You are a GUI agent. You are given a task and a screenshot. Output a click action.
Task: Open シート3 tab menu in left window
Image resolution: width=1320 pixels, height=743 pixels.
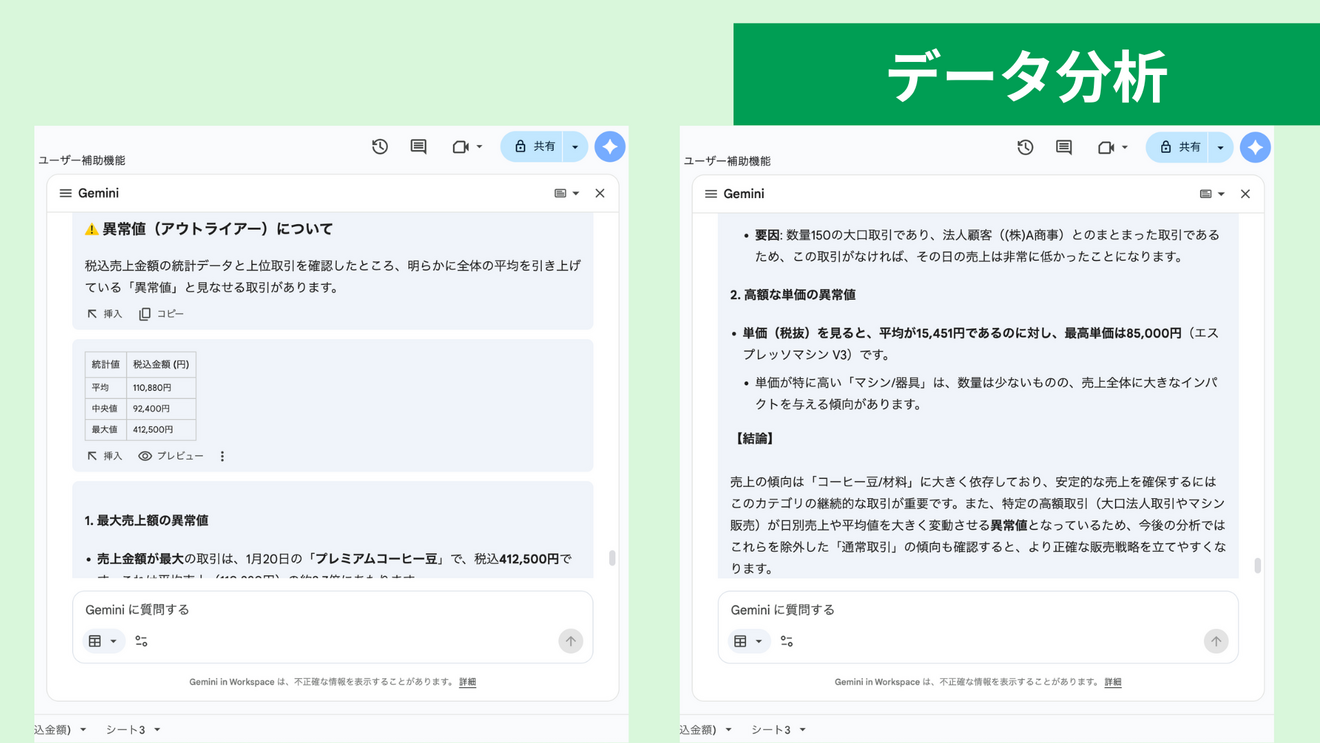click(157, 730)
